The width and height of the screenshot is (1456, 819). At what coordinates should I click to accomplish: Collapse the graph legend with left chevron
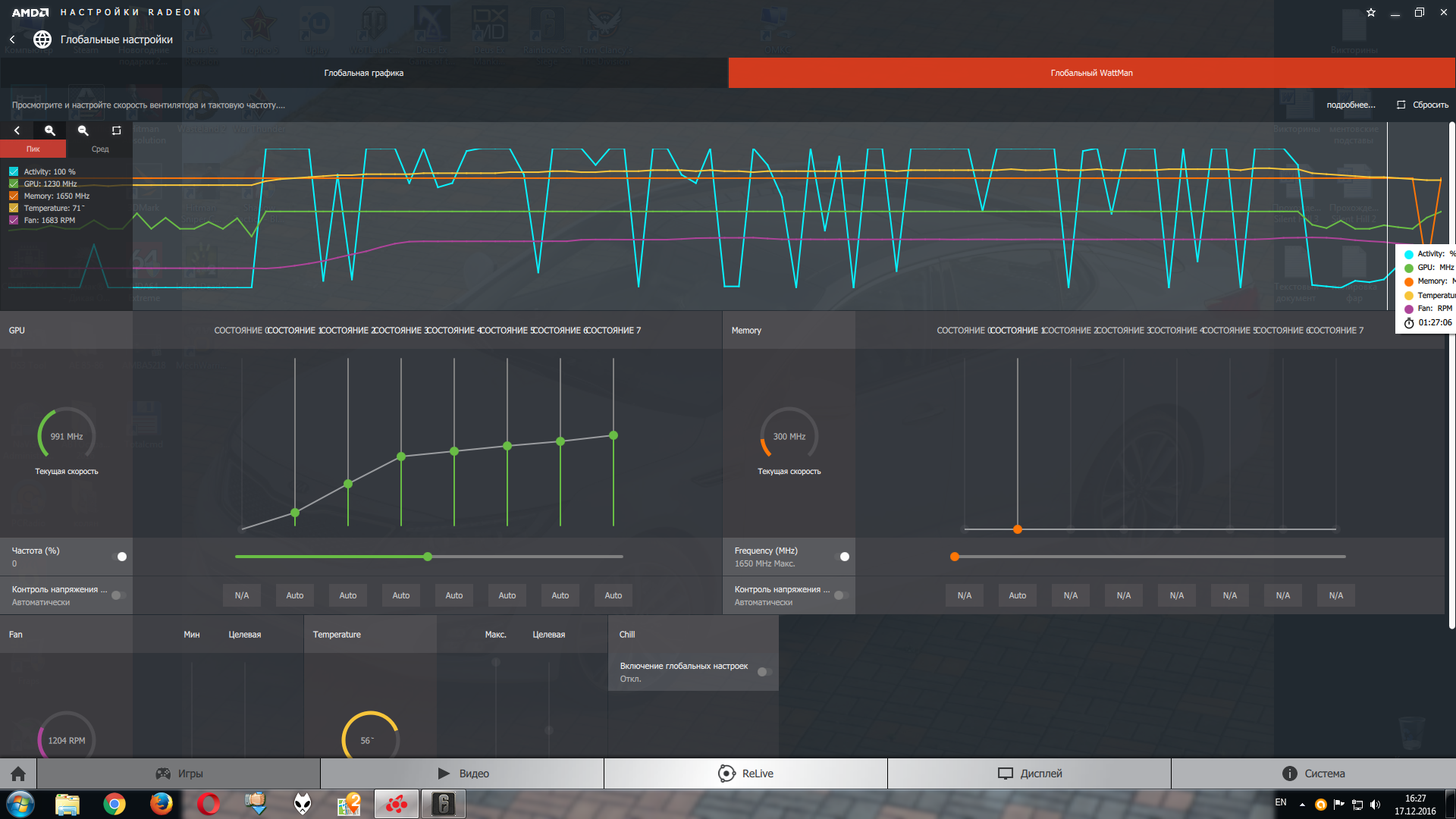point(17,130)
